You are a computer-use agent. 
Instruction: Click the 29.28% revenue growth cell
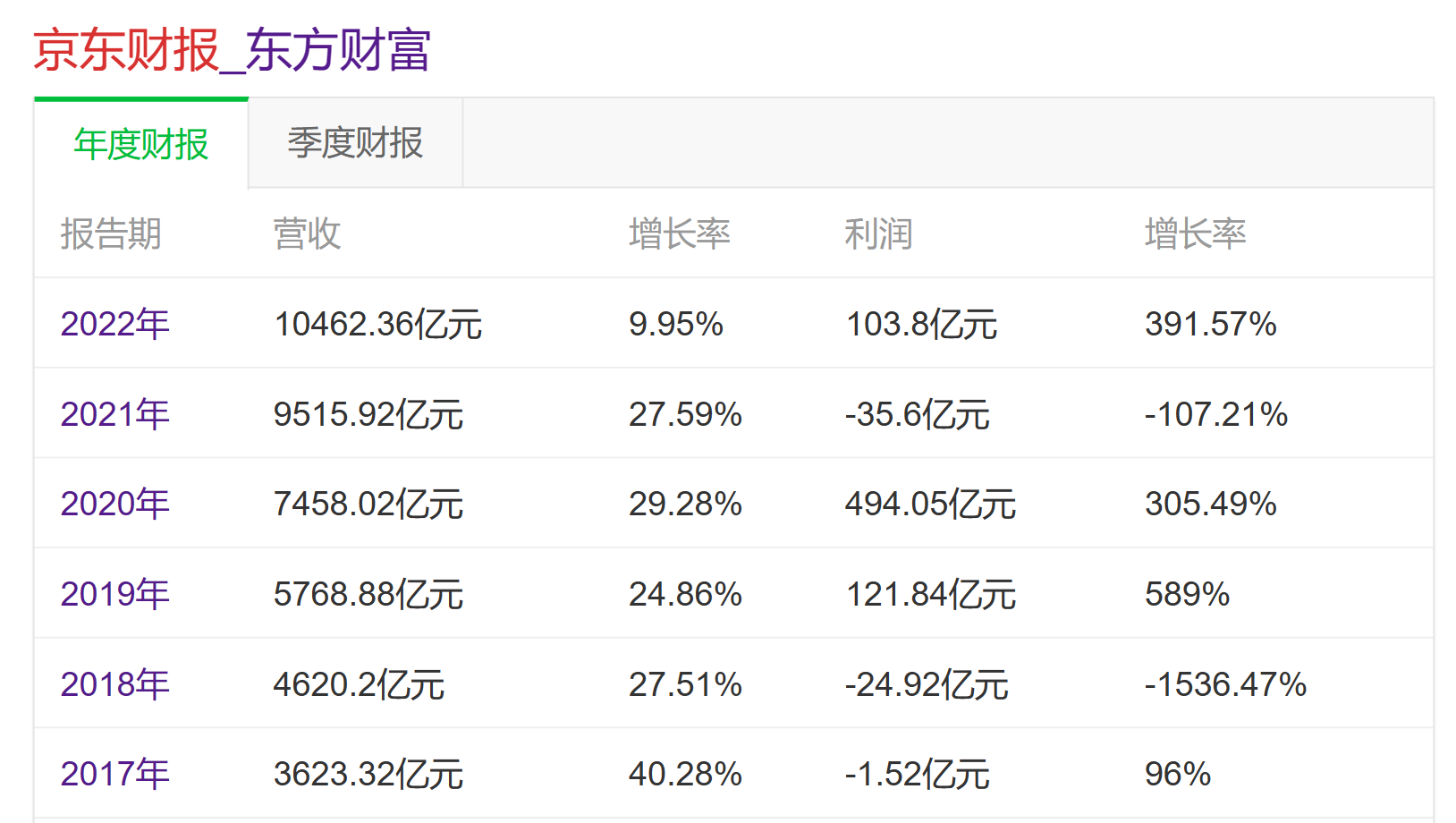pos(685,504)
